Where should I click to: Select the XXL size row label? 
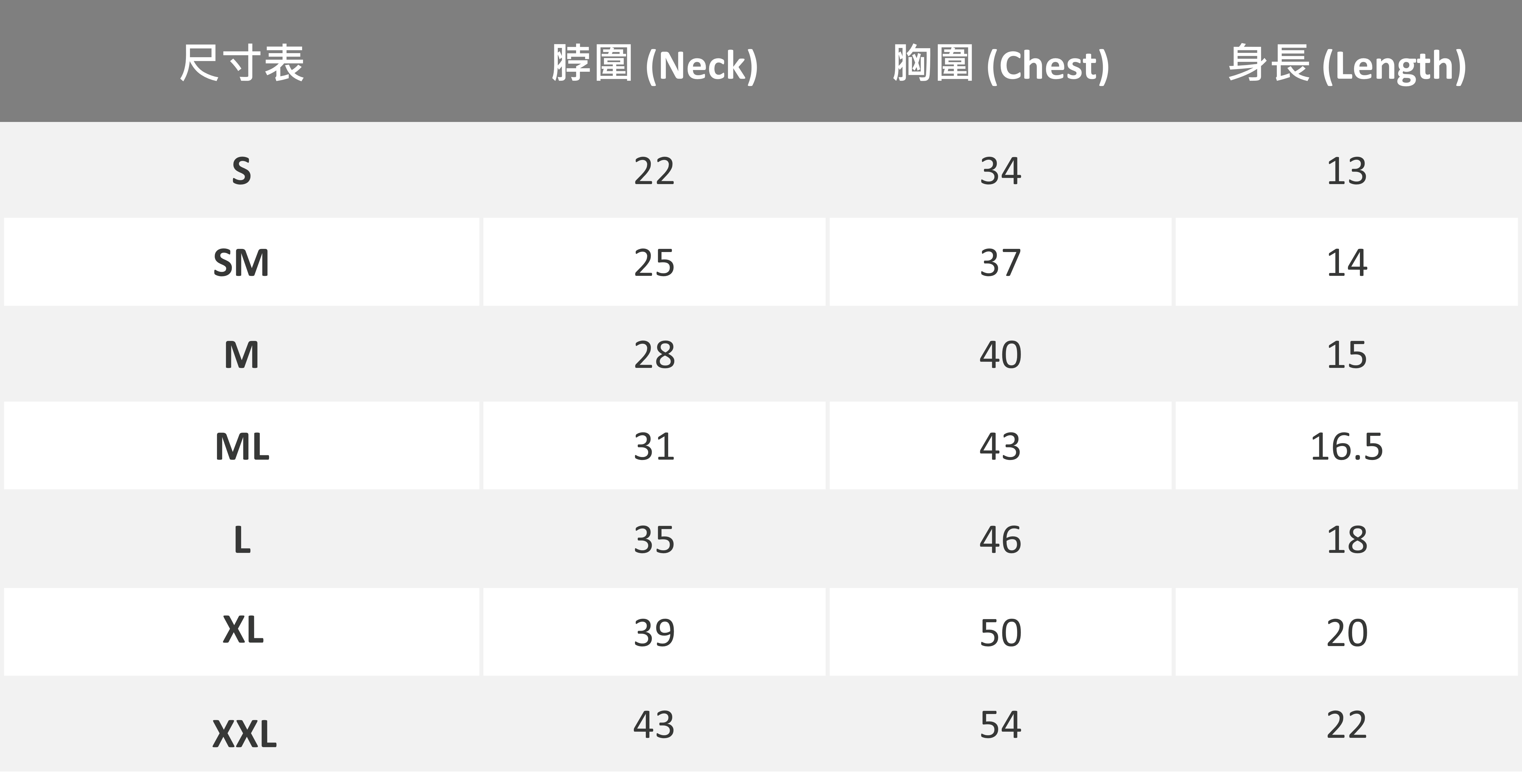[244, 734]
